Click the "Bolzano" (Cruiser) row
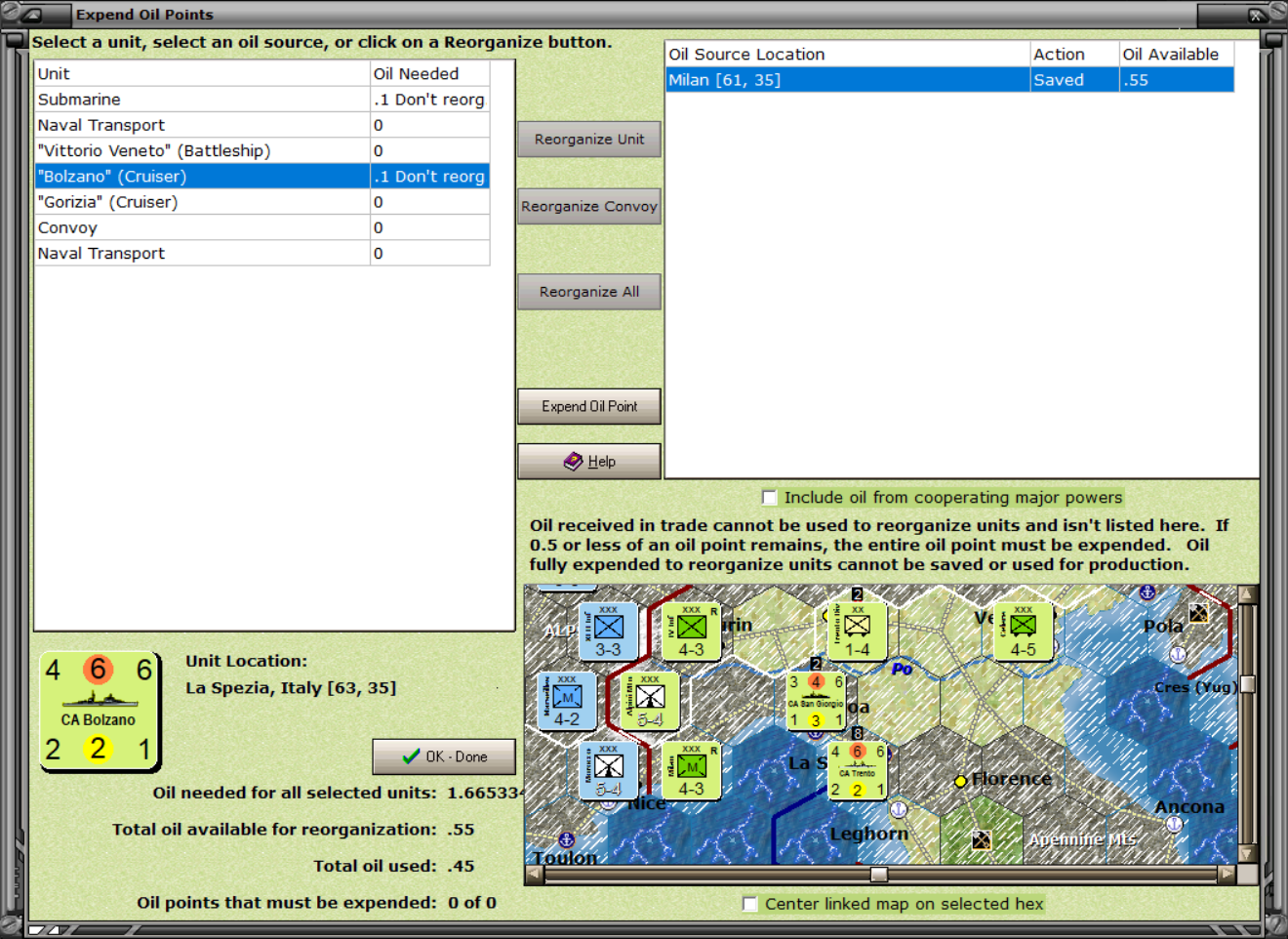1288x939 pixels. pos(262,176)
